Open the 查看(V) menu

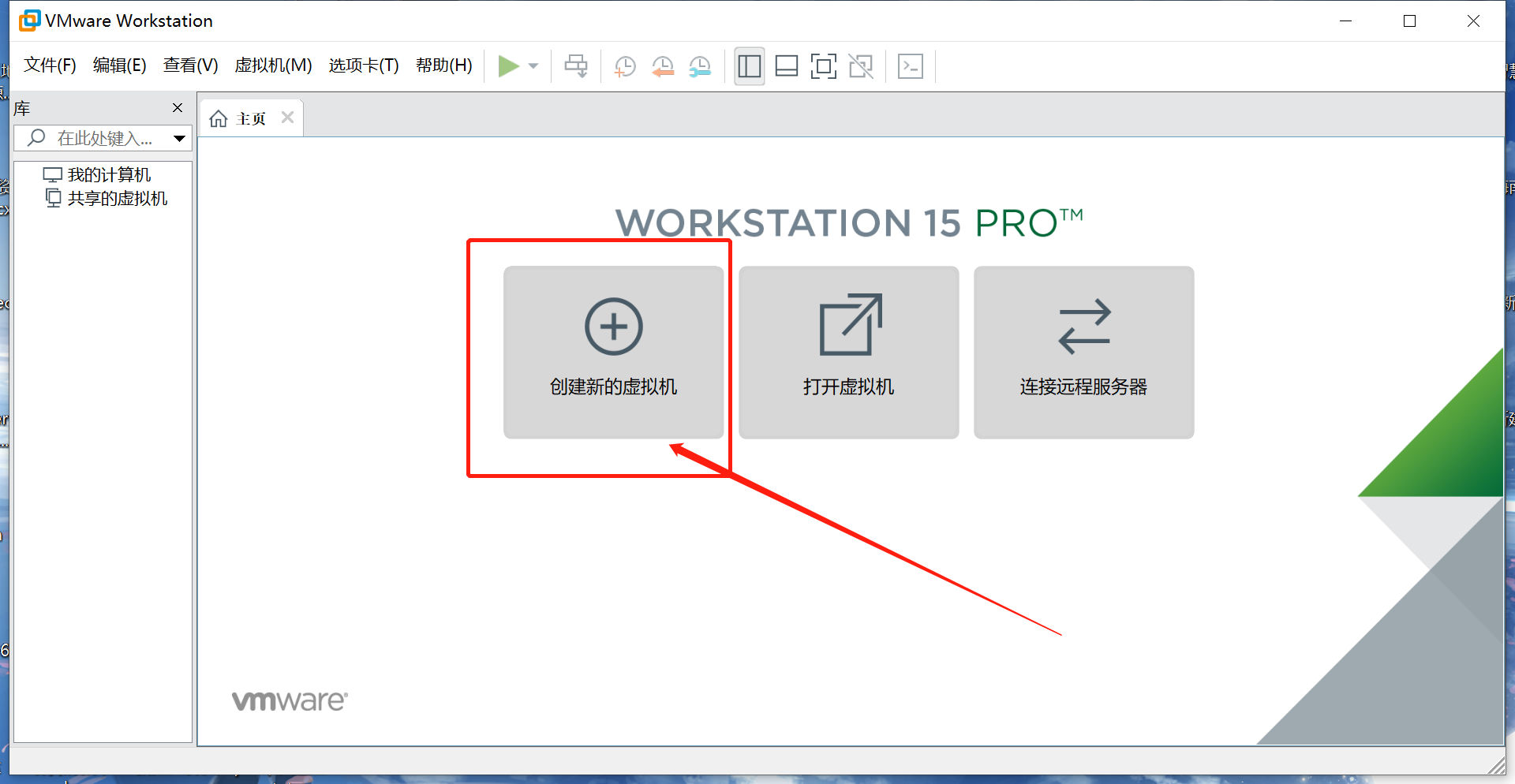(x=191, y=65)
